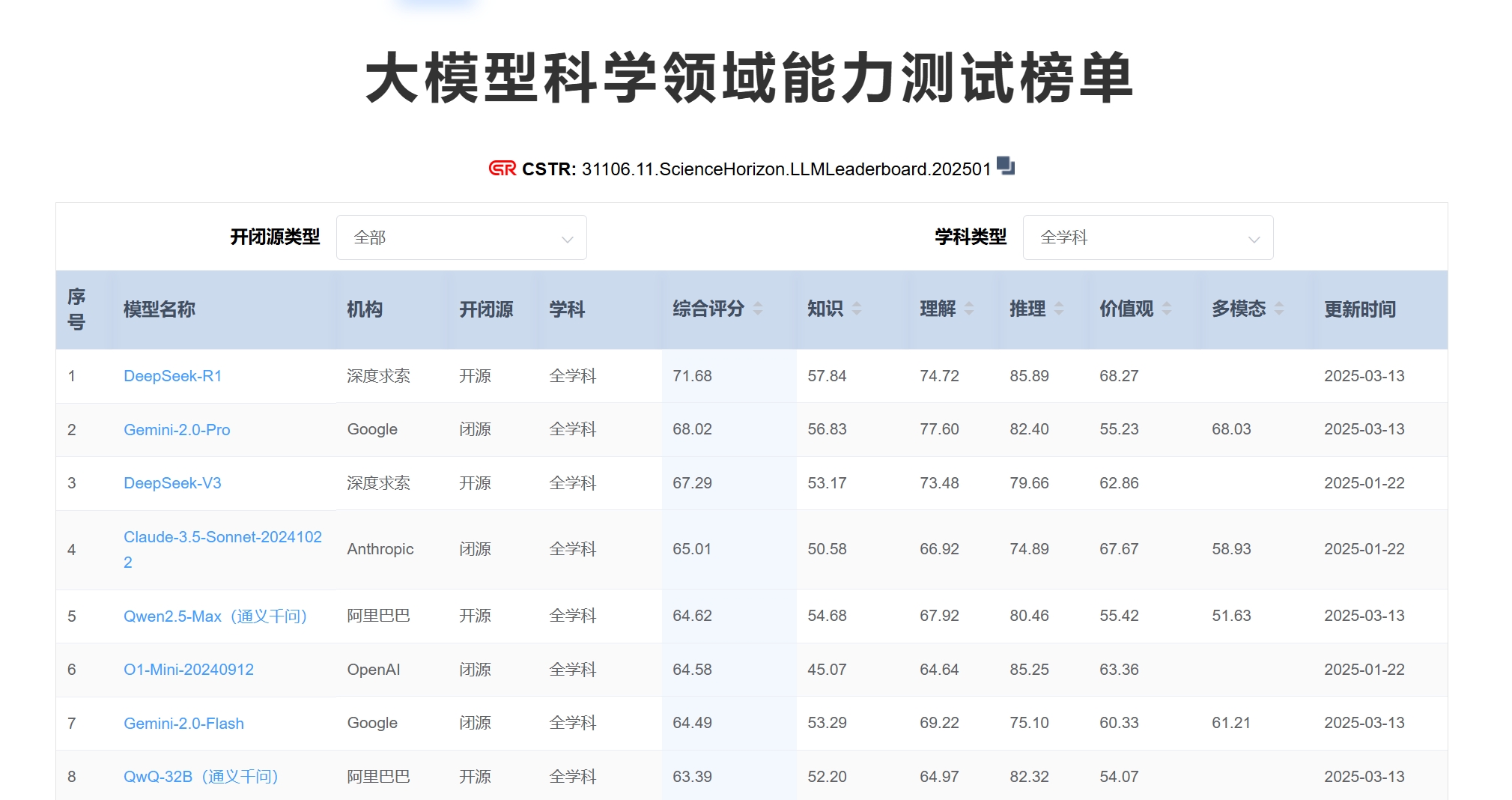Viewport: 1512px width, 800px height.
Task: Open the 开闭源类型 dropdown
Action: point(461,237)
